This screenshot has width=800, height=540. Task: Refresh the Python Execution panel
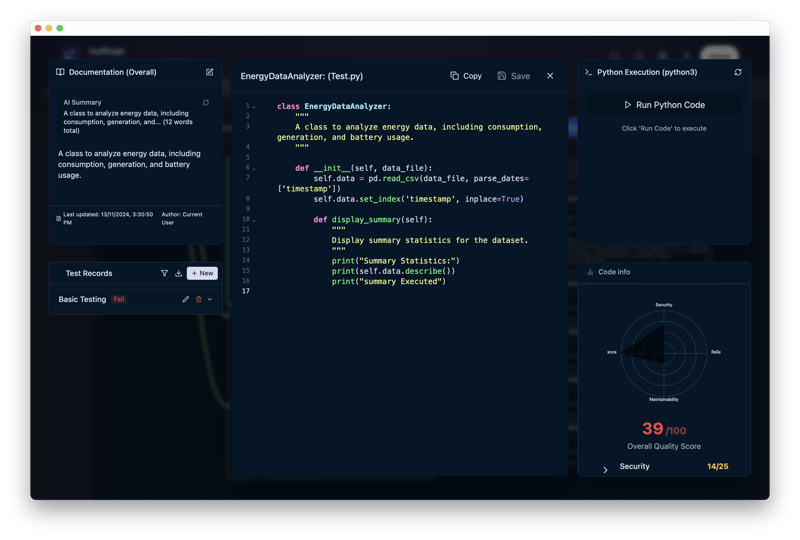click(x=738, y=72)
